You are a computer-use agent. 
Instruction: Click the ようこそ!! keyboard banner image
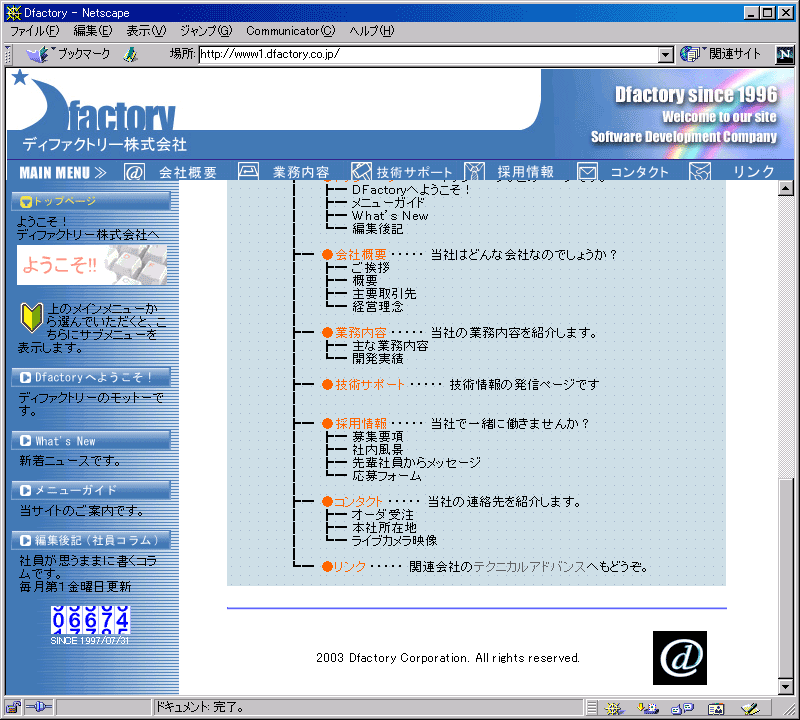(92, 265)
